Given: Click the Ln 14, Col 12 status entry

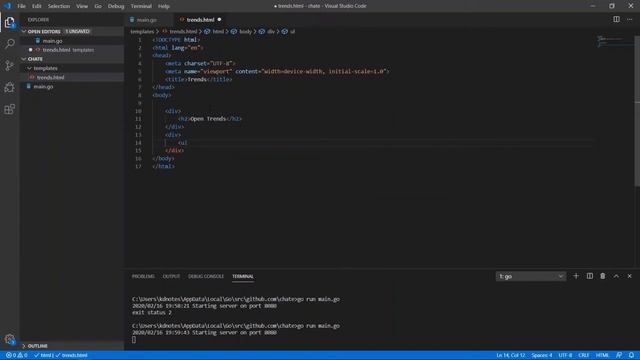Looking at the screenshot, I should point(511,356).
